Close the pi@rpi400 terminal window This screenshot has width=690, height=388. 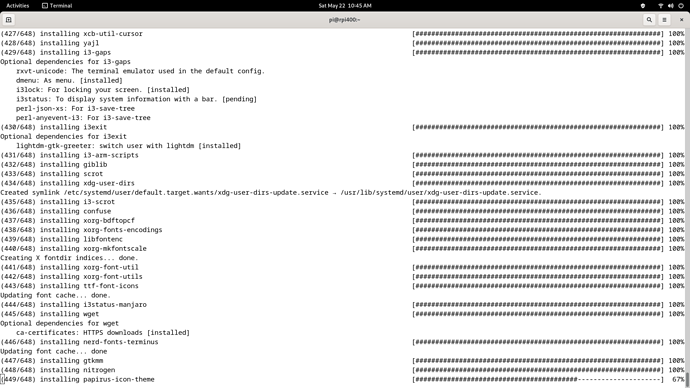tap(682, 20)
